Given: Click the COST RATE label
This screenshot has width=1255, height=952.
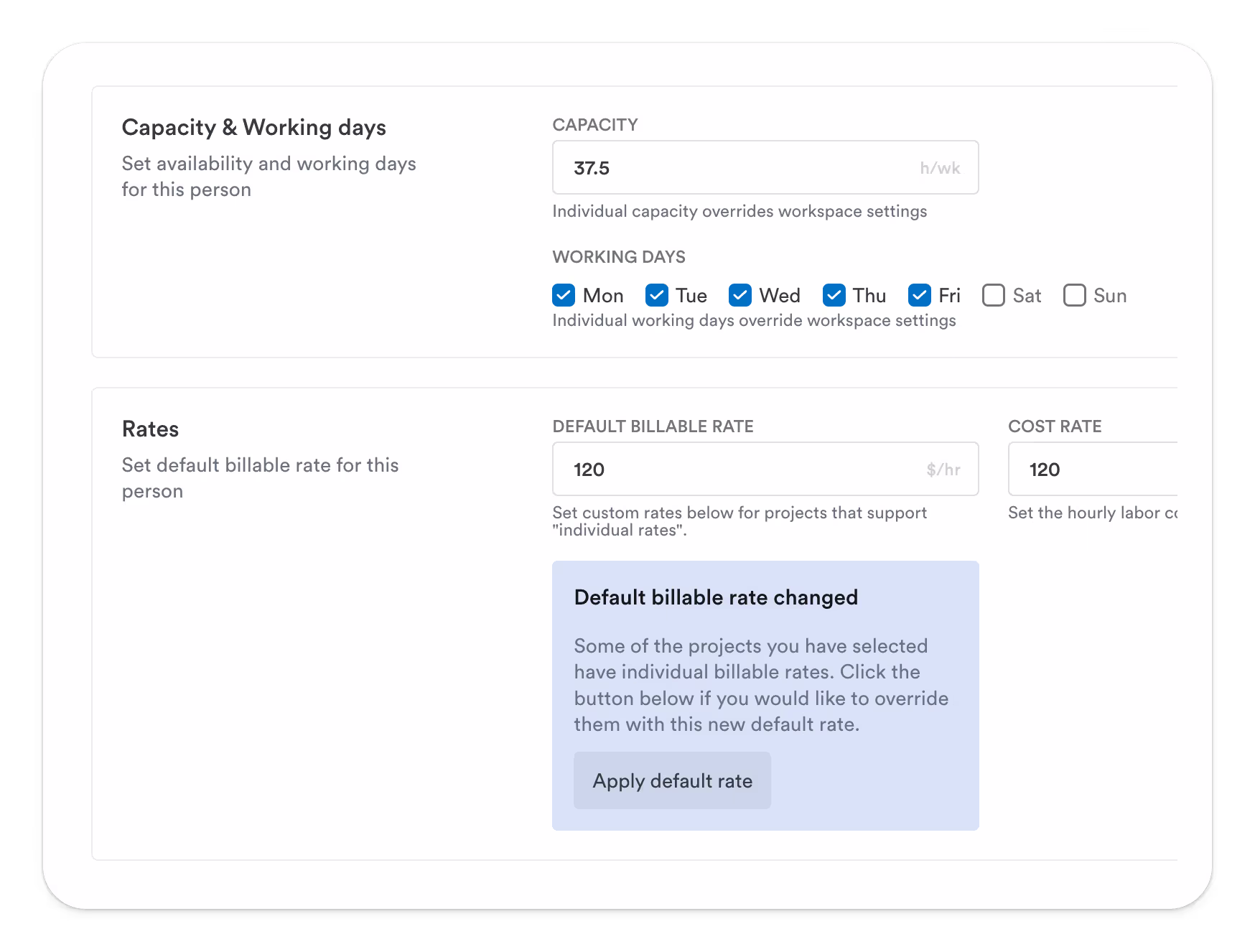Looking at the screenshot, I should pyautogui.click(x=1055, y=426).
